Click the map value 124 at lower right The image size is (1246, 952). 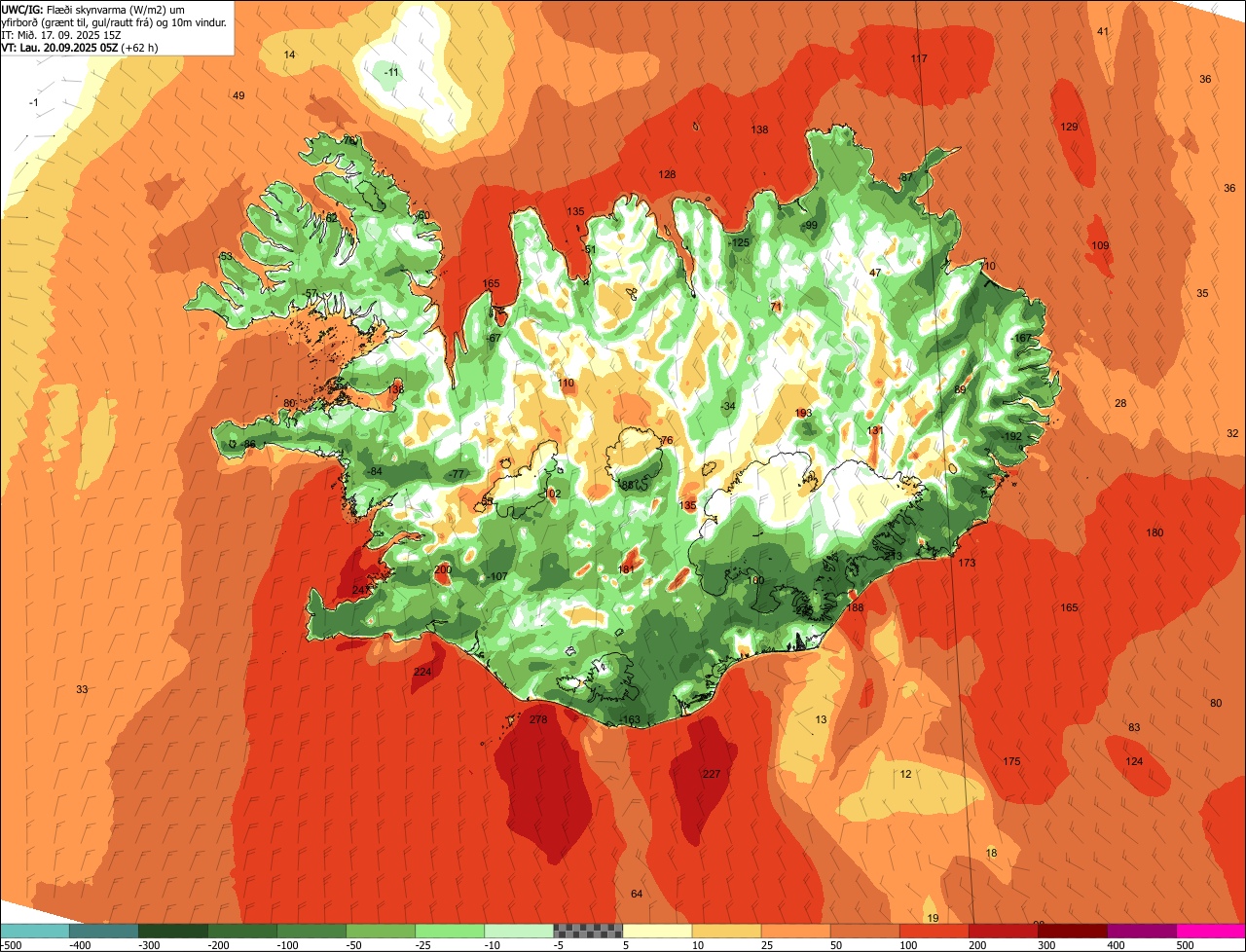click(x=1134, y=761)
